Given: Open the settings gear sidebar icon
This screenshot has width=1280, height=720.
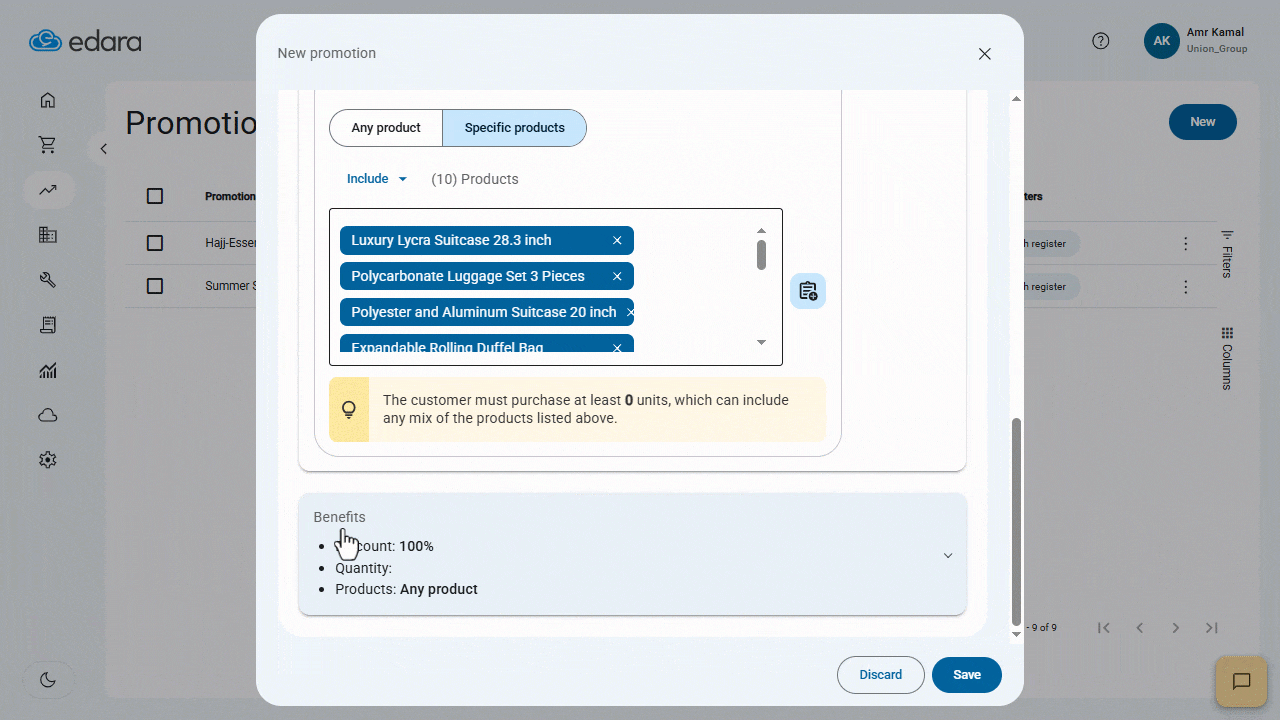Looking at the screenshot, I should point(47,460).
